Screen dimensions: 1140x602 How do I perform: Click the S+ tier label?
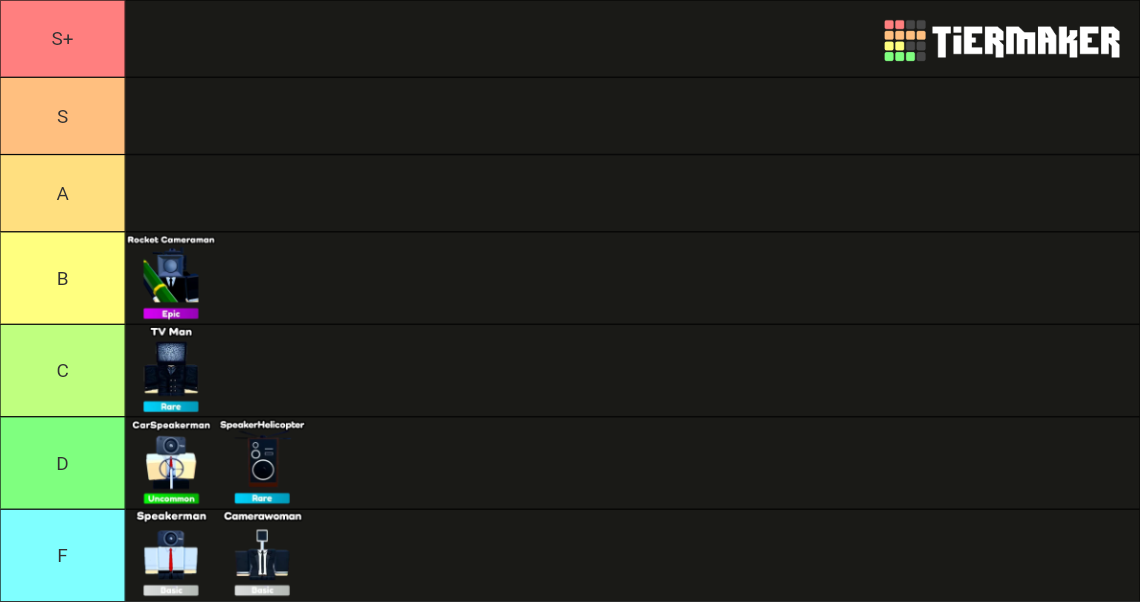tap(62, 38)
